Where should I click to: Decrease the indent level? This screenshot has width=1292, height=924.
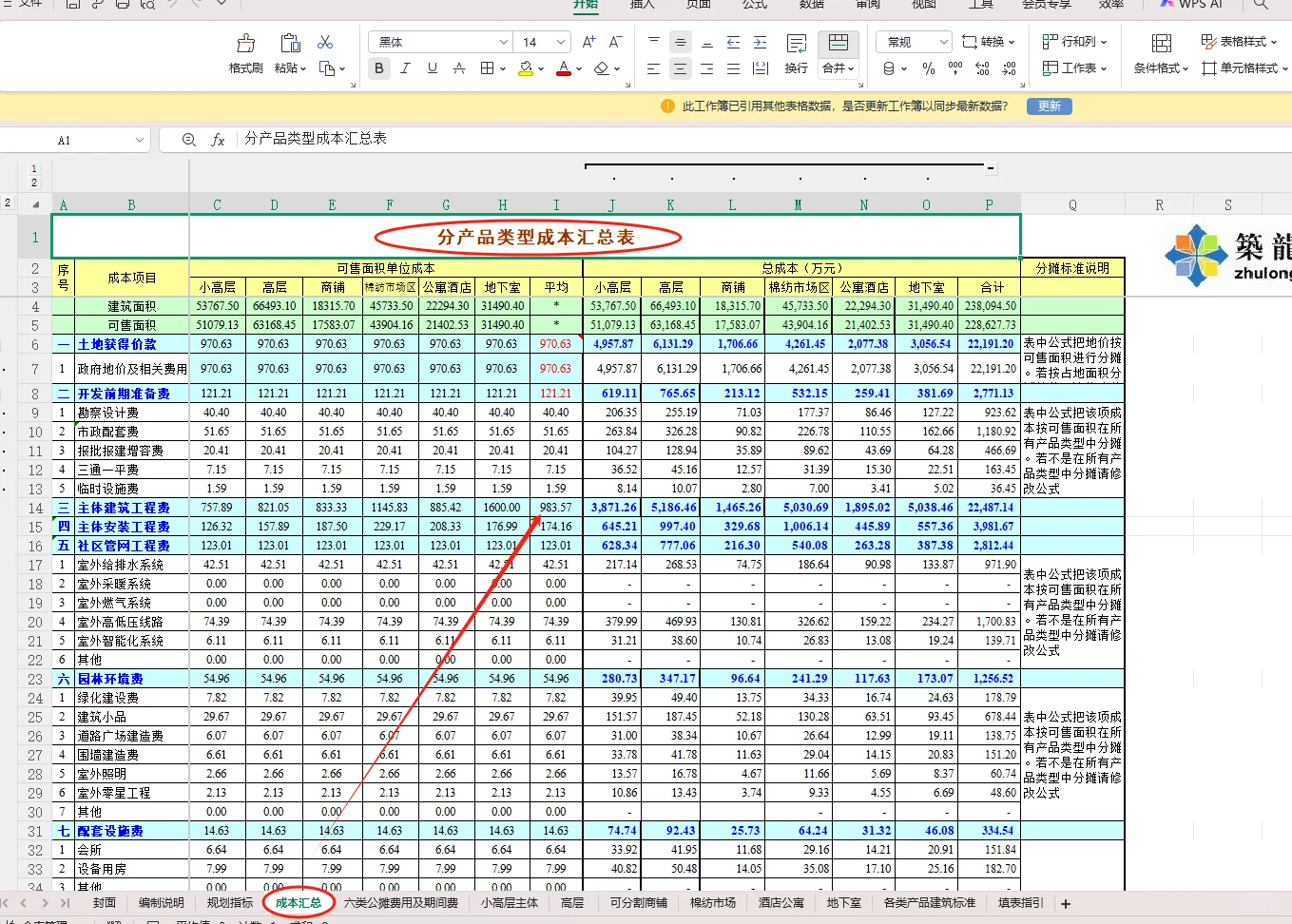pyautogui.click(x=734, y=42)
